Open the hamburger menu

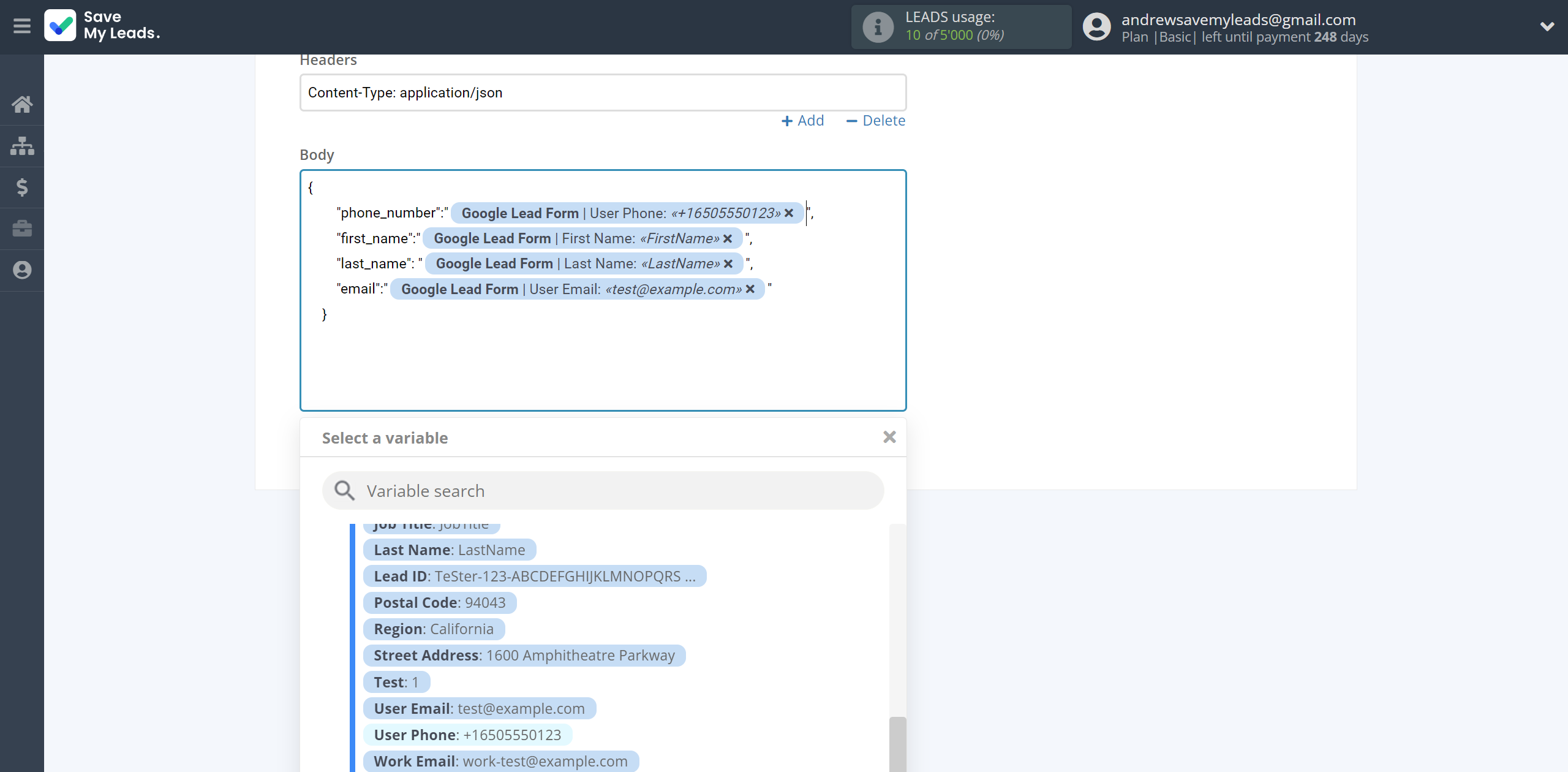tap(22, 26)
